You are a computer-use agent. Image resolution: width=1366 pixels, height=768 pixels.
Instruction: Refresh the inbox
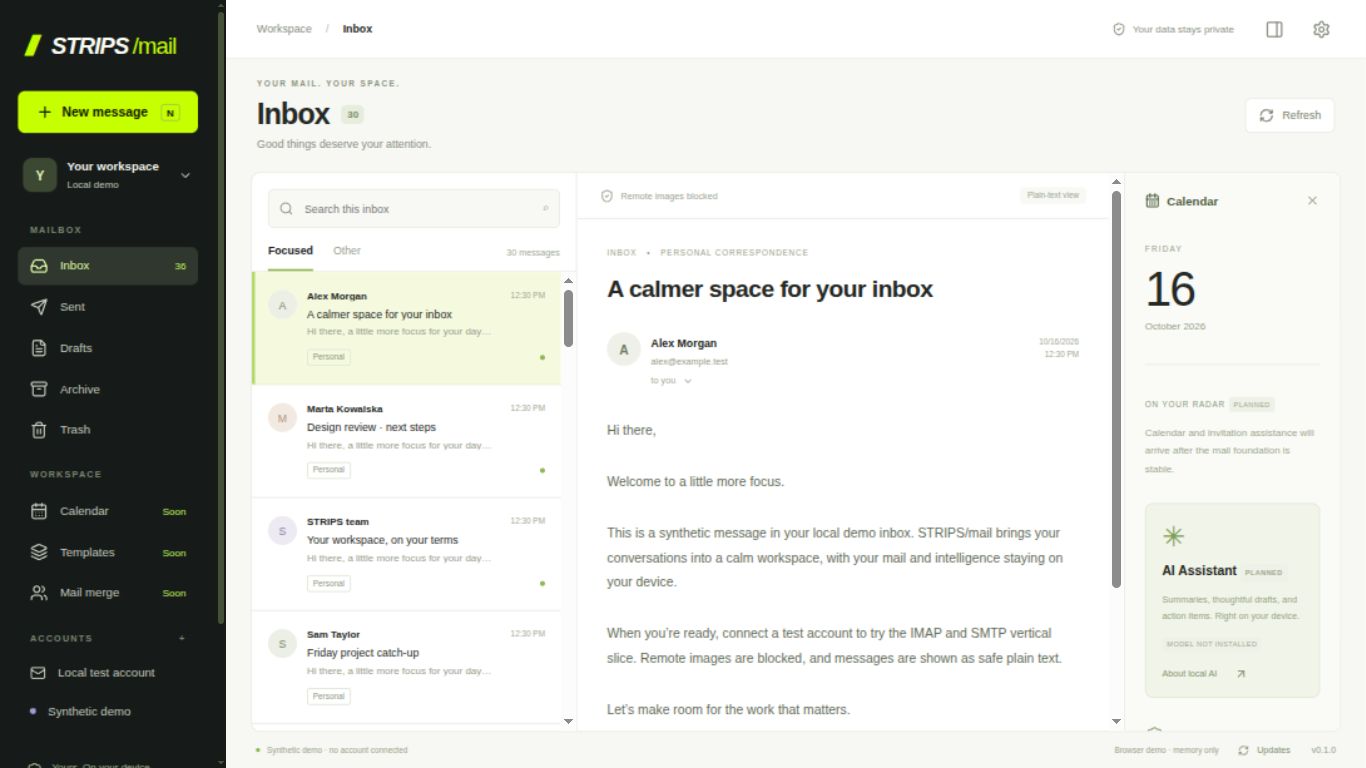click(x=1290, y=115)
